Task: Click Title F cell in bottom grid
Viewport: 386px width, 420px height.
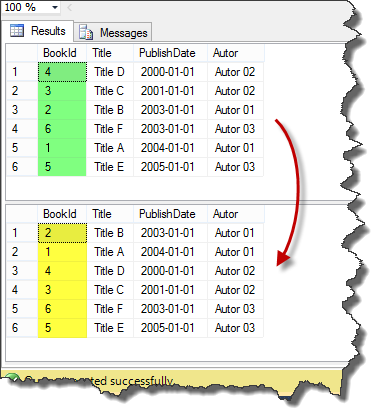Action: click(x=110, y=309)
